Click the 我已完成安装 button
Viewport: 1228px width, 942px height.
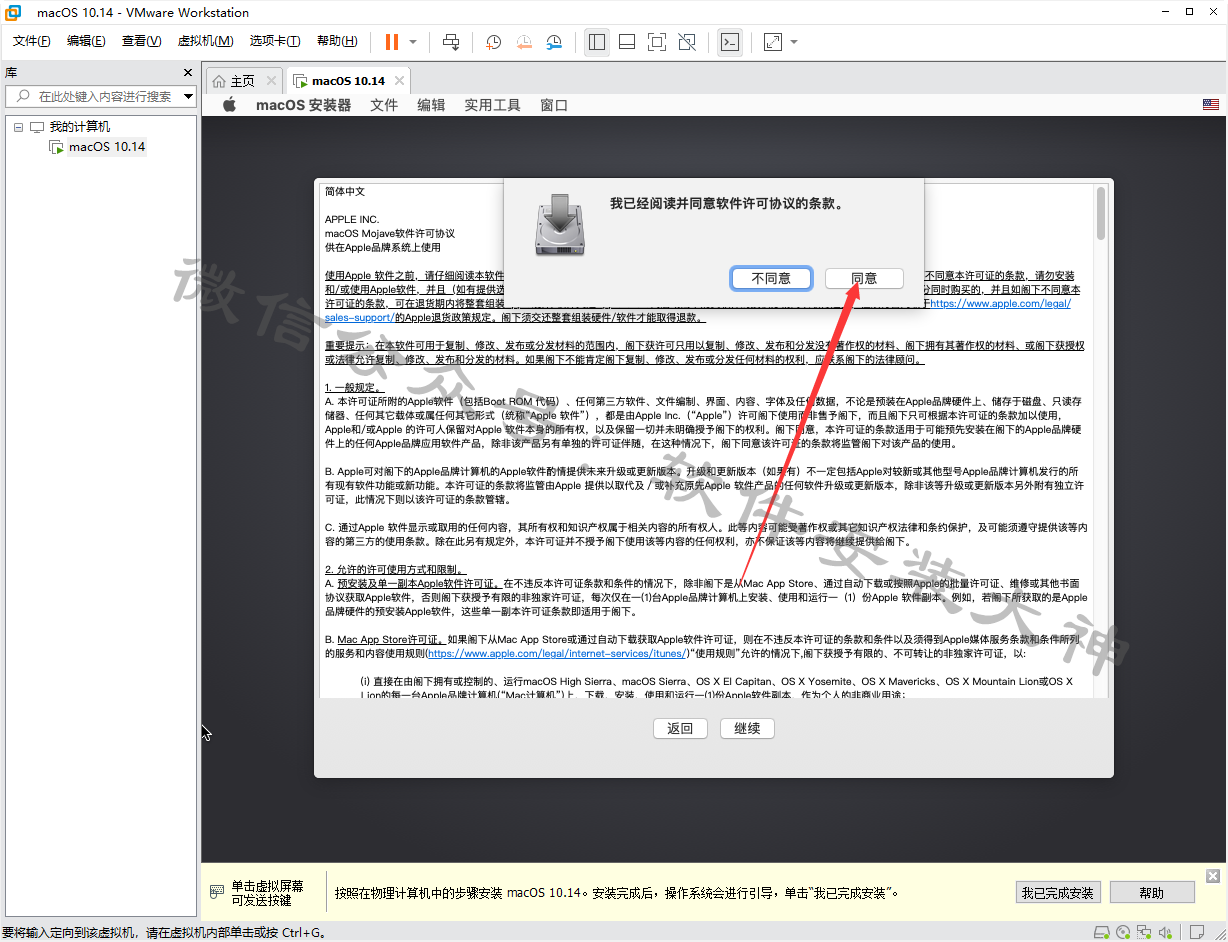(x=1058, y=892)
